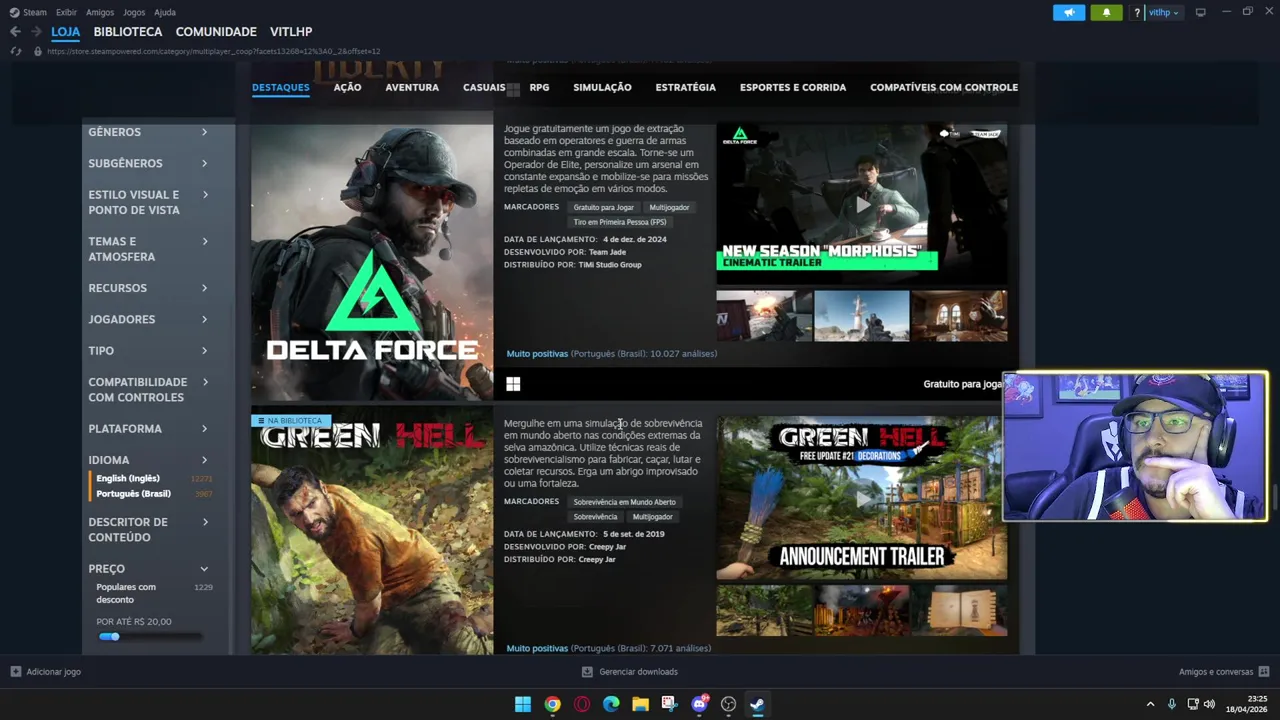Expand the Tipo filter section
Screen dimensions: 1280x720
click(148, 350)
